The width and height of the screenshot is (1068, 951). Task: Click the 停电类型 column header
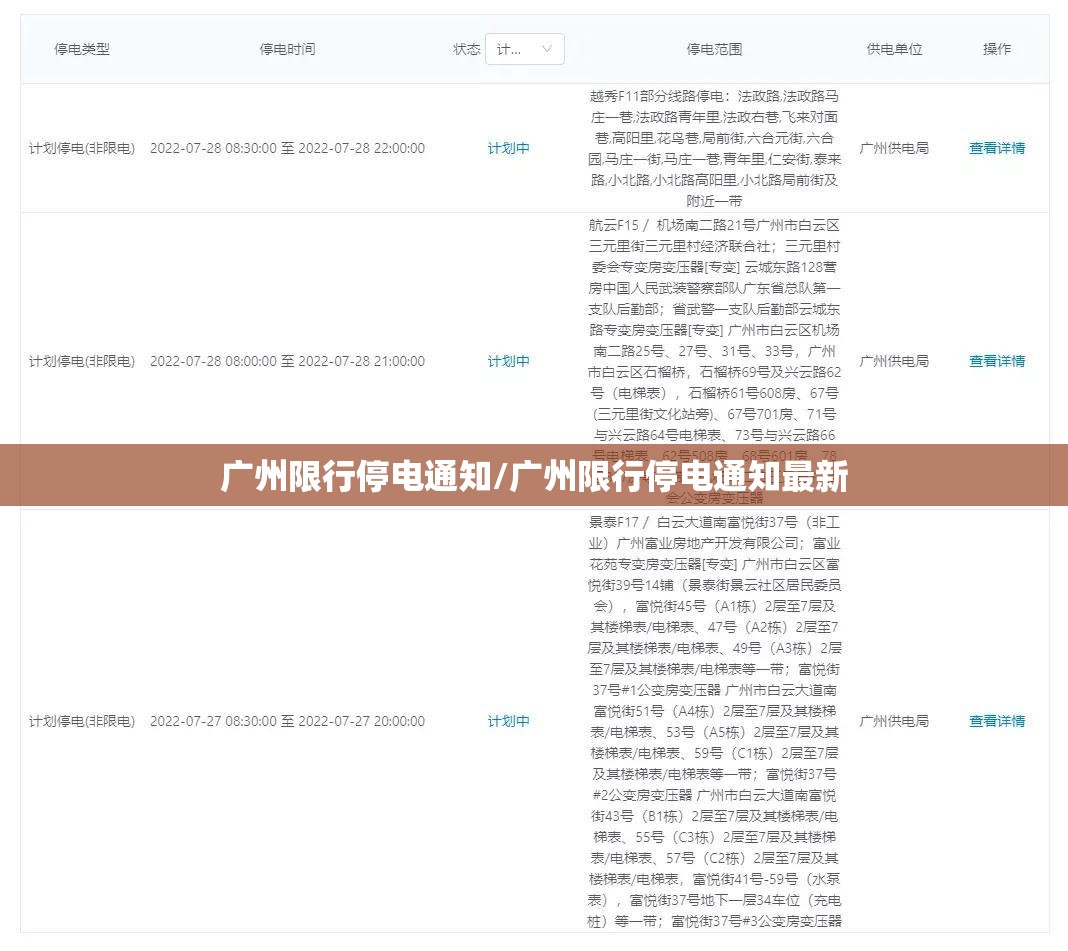coord(82,49)
